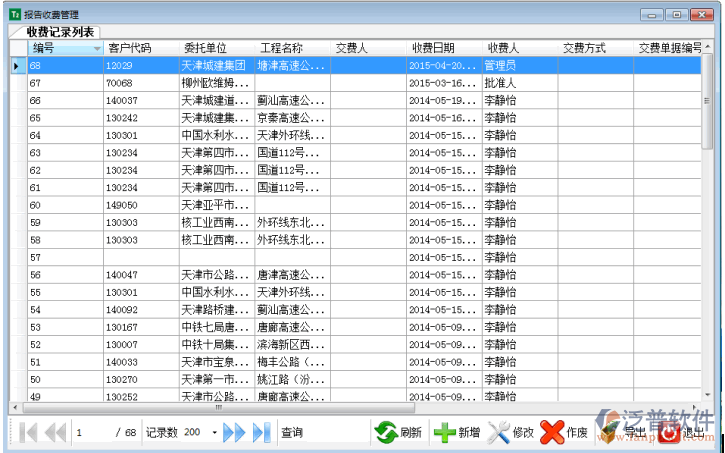Screen dimensions: 725x453
Task: Click 京秦高速公 project cell in row 65
Action: coord(293,118)
